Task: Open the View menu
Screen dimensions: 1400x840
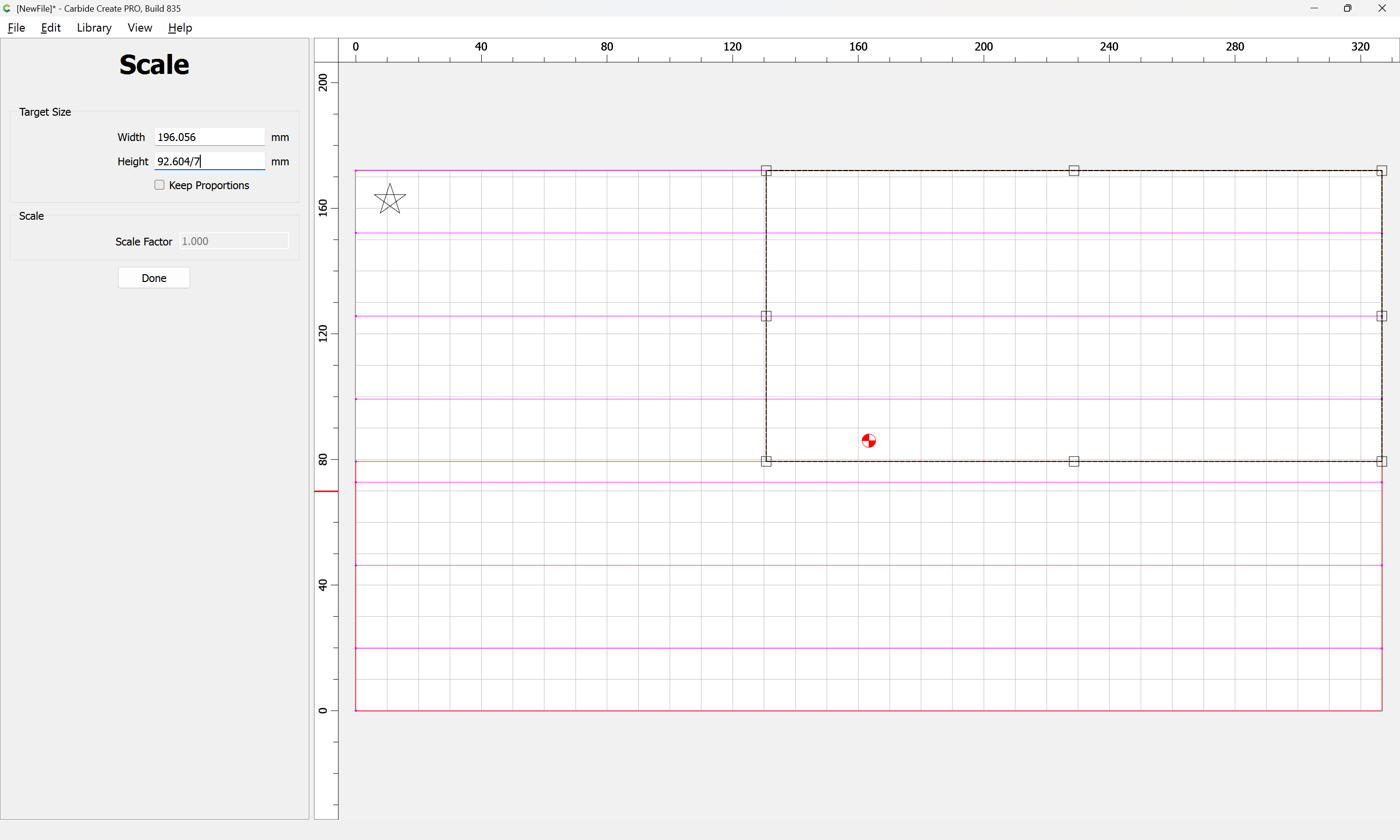Action: pyautogui.click(x=139, y=28)
